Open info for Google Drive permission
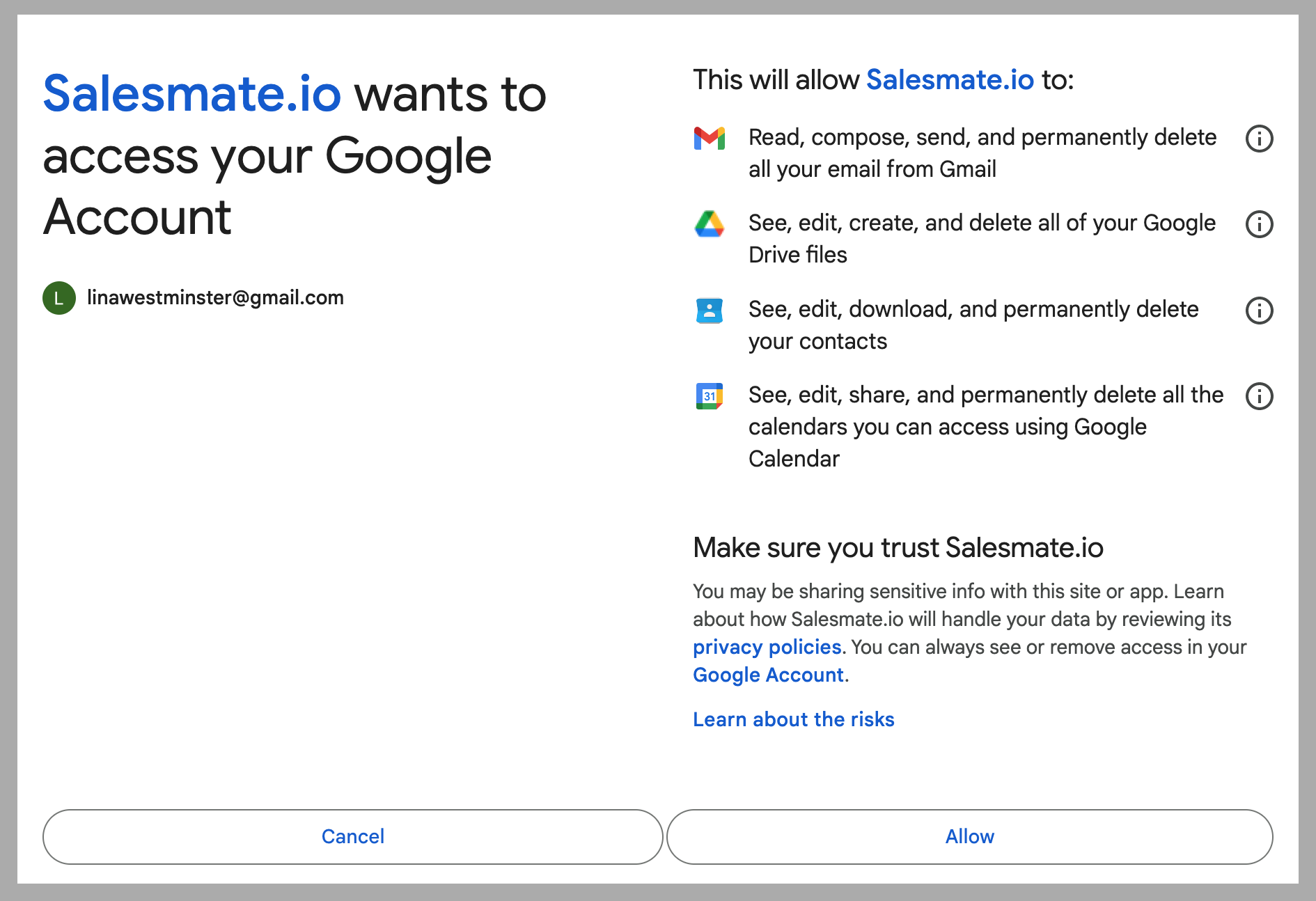Screen dimensions: 1316x901 tap(1259, 224)
